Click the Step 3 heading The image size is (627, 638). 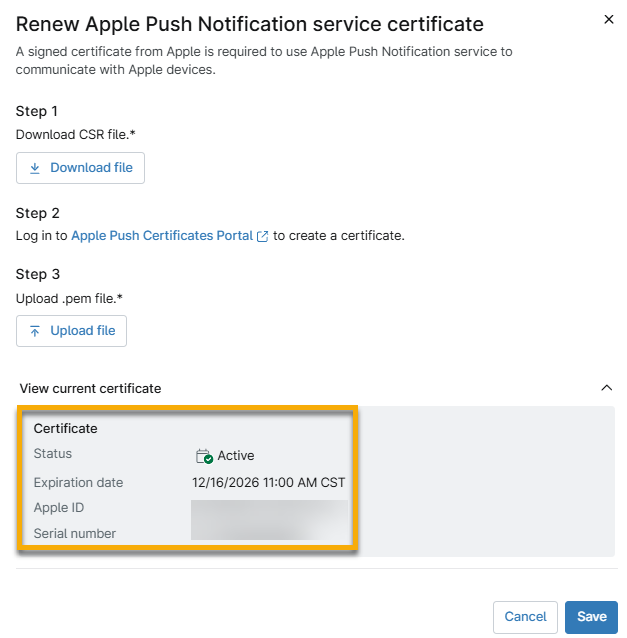click(37, 274)
